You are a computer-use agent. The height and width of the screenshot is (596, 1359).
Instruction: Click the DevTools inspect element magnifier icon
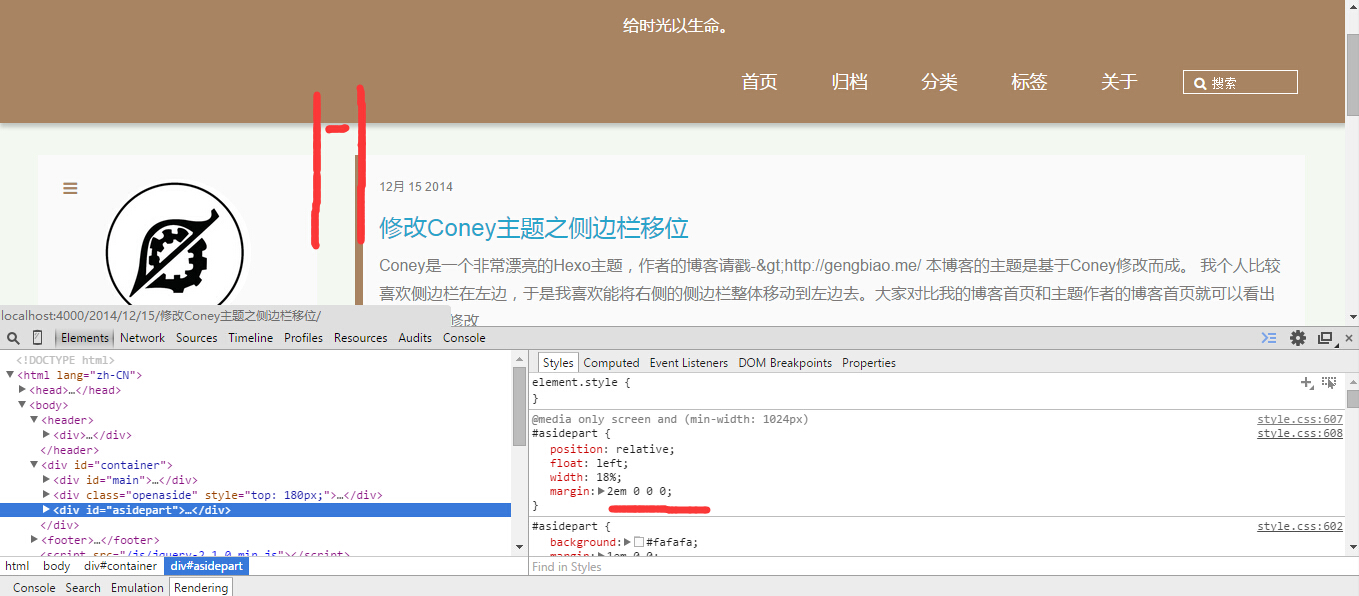coord(13,338)
